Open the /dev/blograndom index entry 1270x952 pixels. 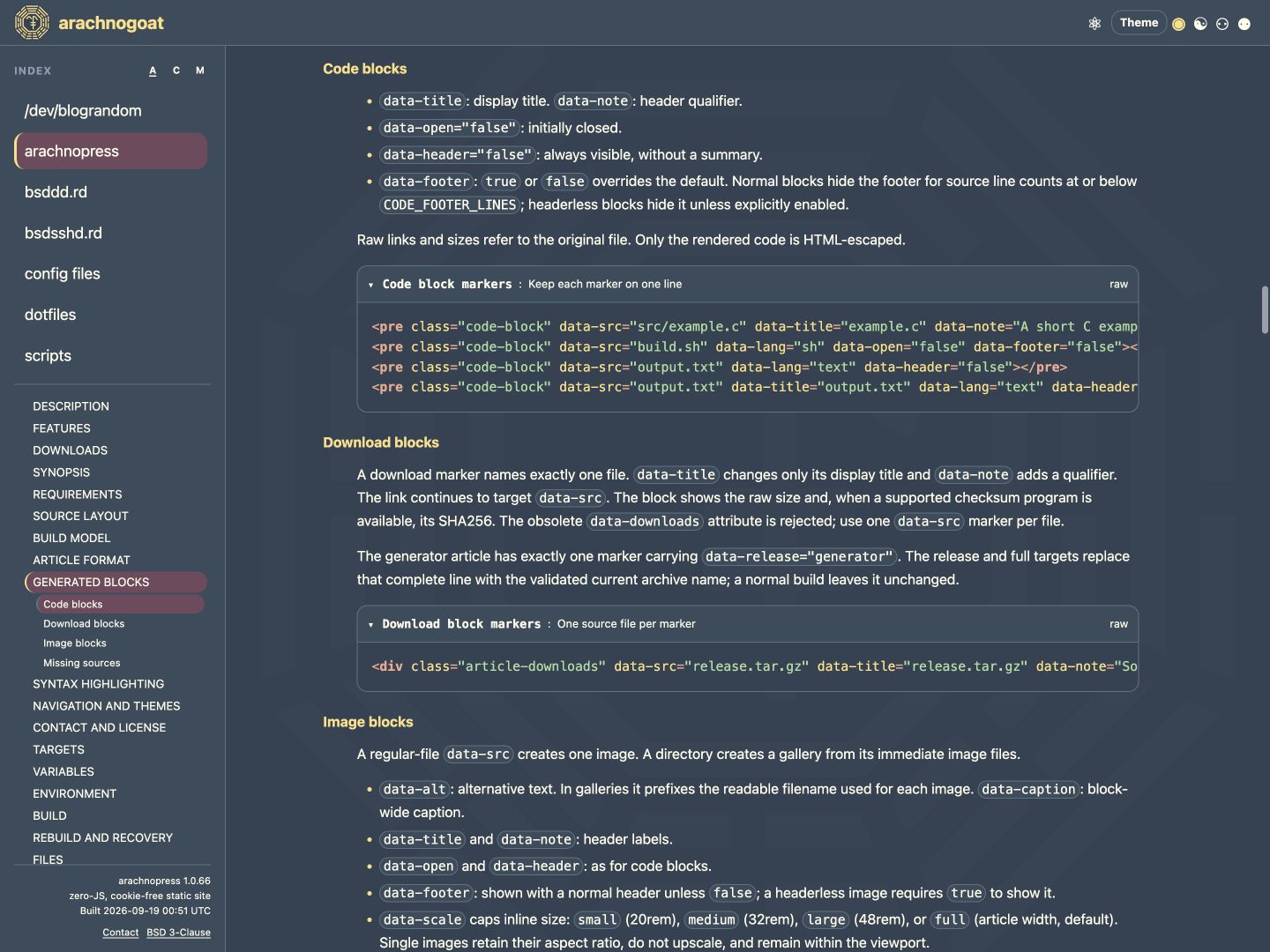click(111, 110)
